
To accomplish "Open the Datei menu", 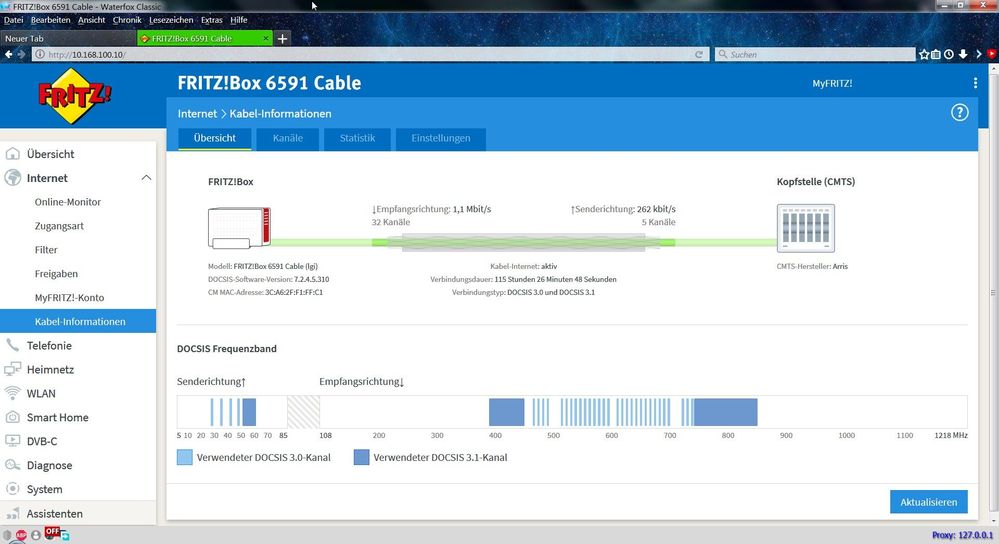I will (x=13, y=20).
